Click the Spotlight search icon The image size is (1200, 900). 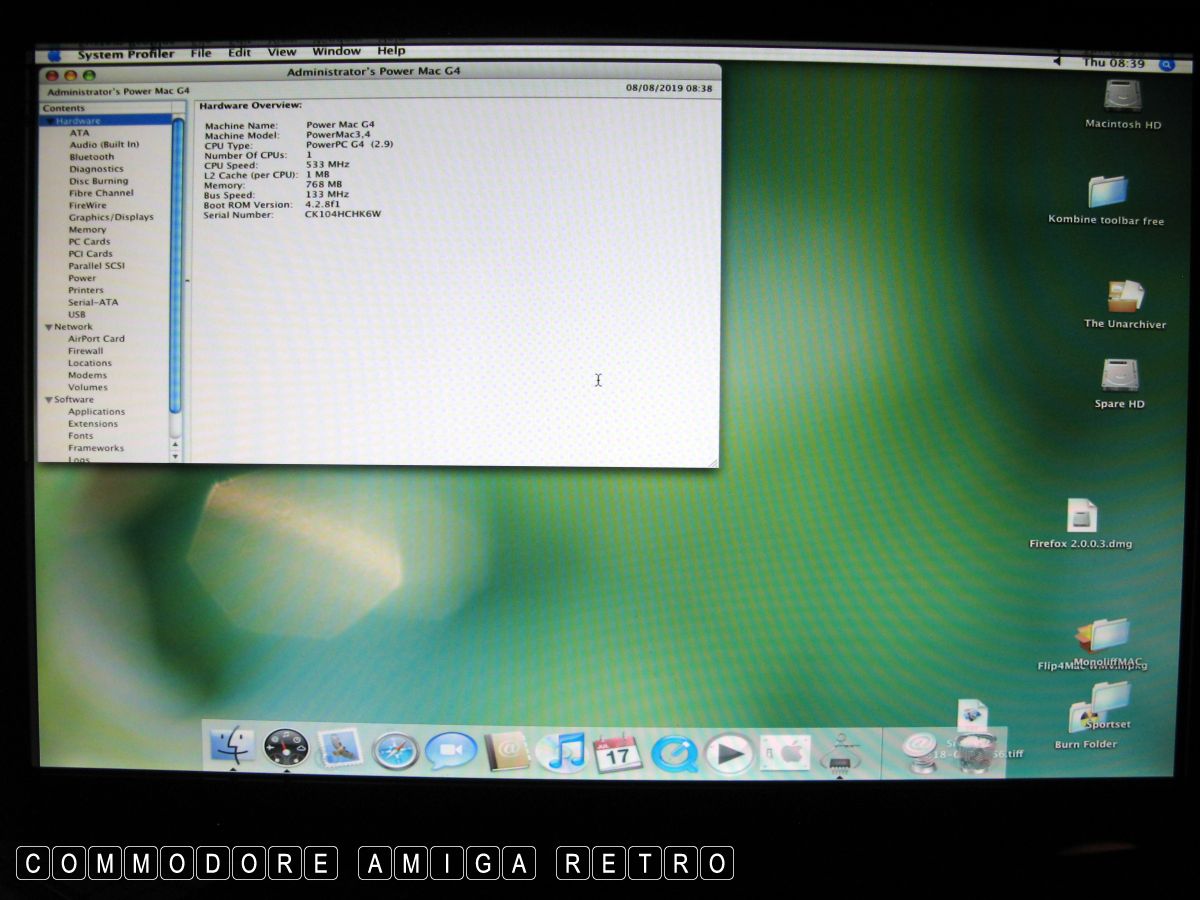pos(1166,64)
